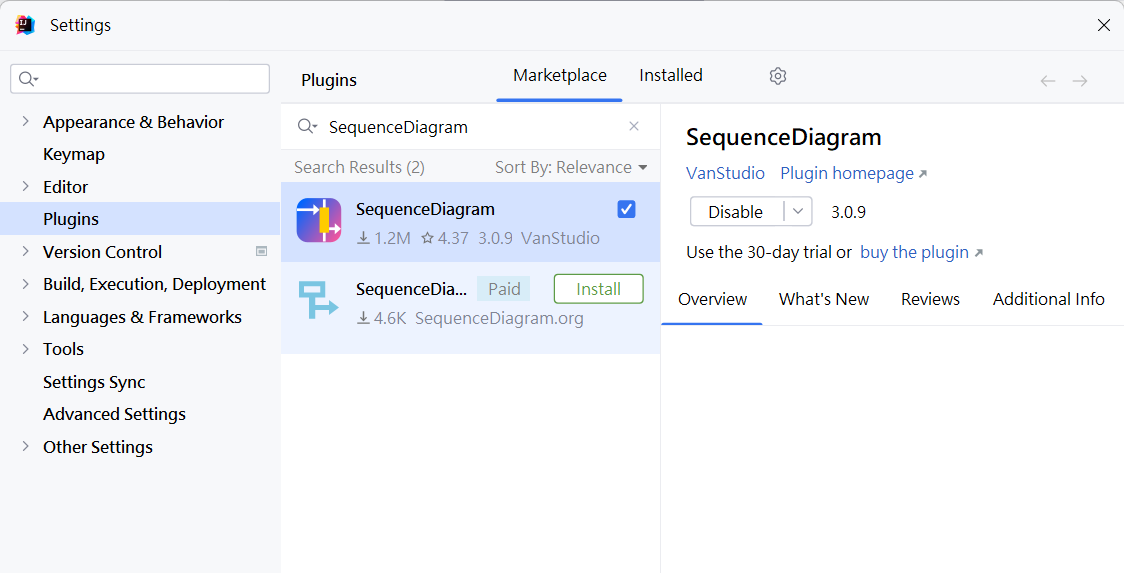Open the VanStudio vendor link
Image resolution: width=1124 pixels, height=573 pixels.
tap(725, 174)
